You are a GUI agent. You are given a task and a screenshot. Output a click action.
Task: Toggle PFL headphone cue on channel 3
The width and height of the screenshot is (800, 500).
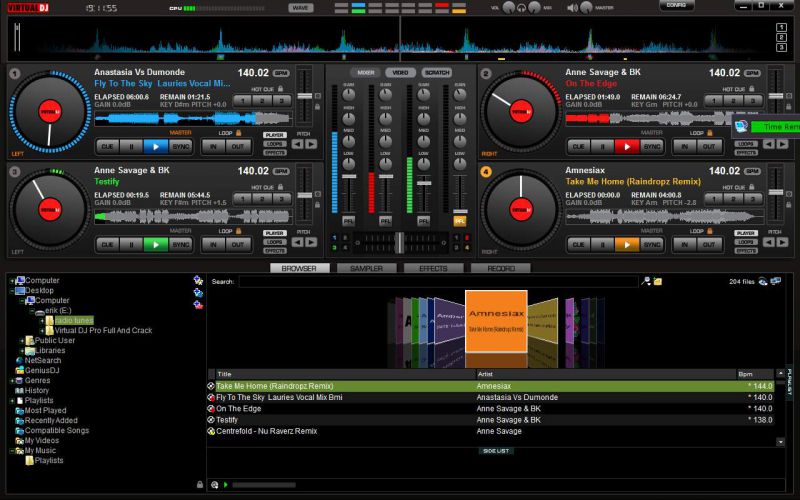(x=423, y=221)
